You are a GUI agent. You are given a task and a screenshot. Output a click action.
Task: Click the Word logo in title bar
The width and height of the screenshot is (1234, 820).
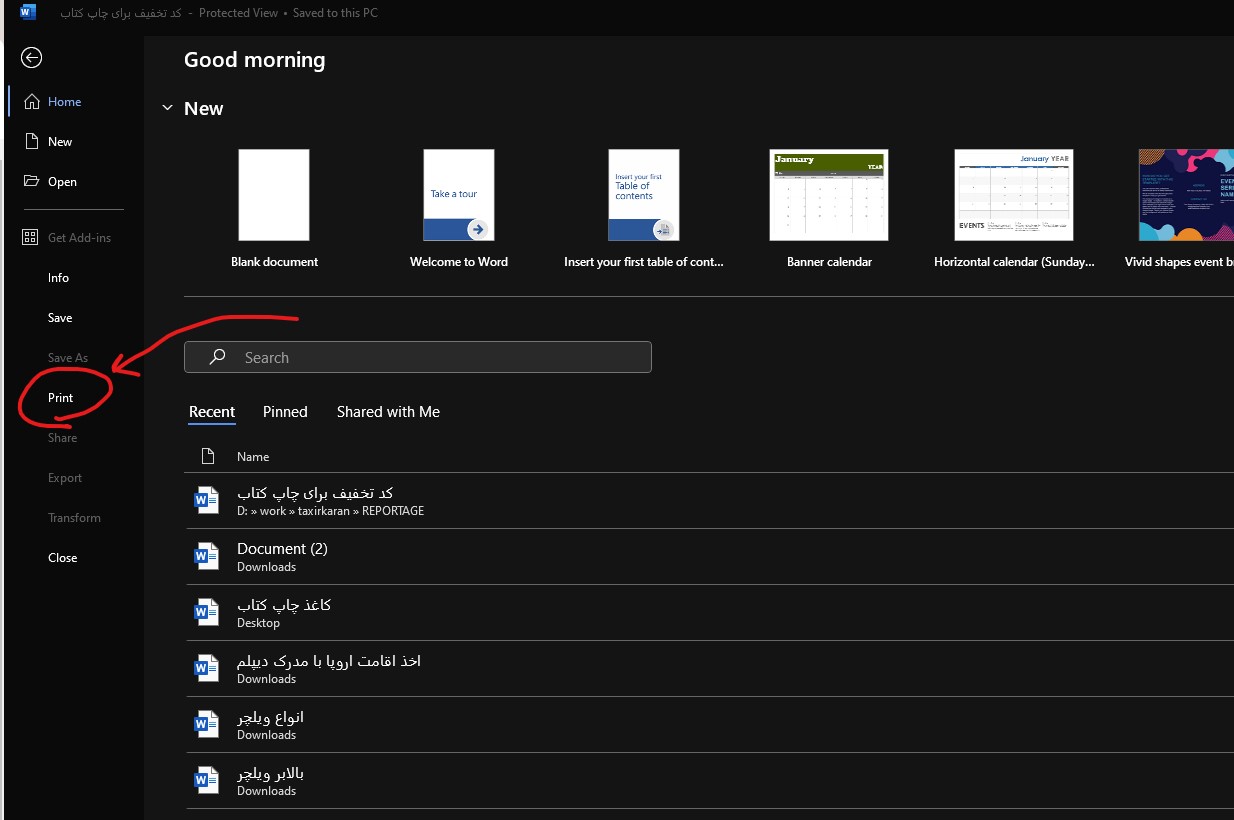[27, 13]
